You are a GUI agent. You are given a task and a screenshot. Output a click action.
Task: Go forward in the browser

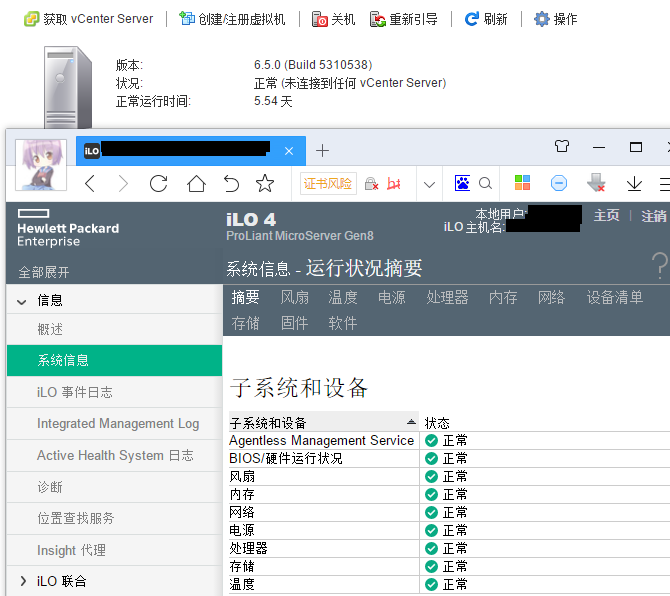pyautogui.click(x=123, y=184)
